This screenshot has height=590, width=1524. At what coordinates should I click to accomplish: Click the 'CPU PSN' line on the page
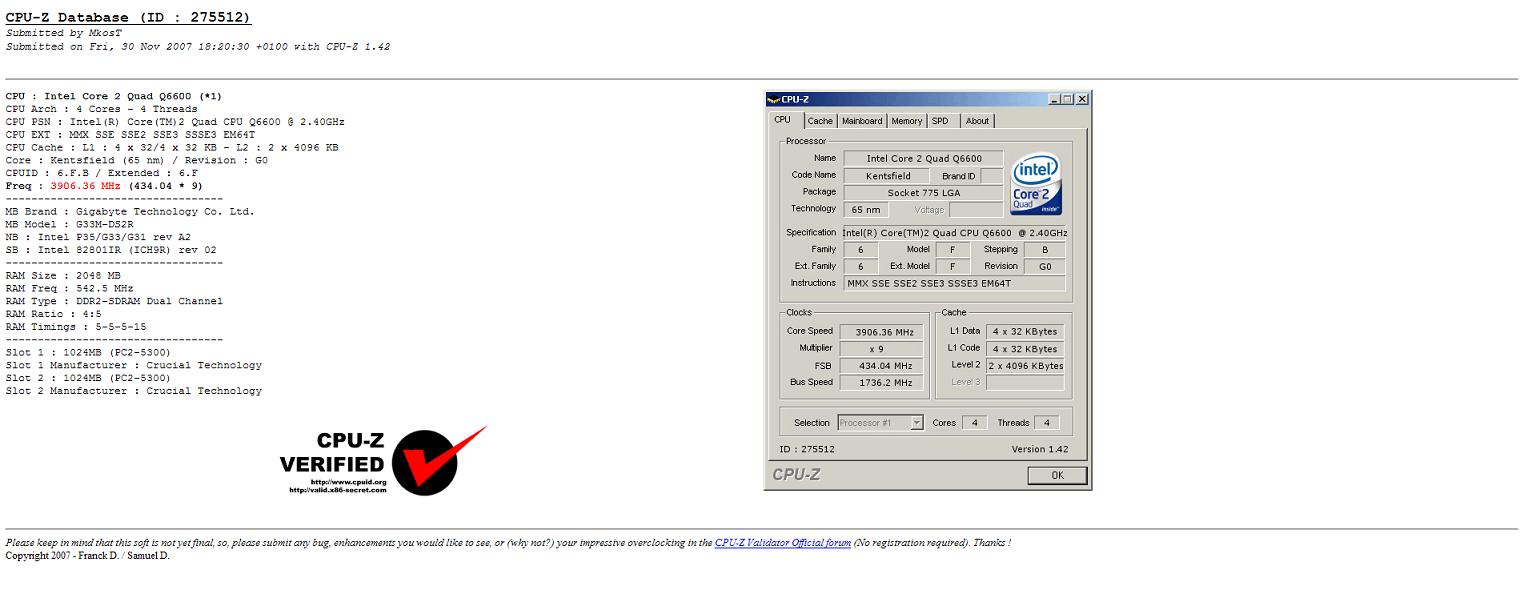(x=175, y=122)
